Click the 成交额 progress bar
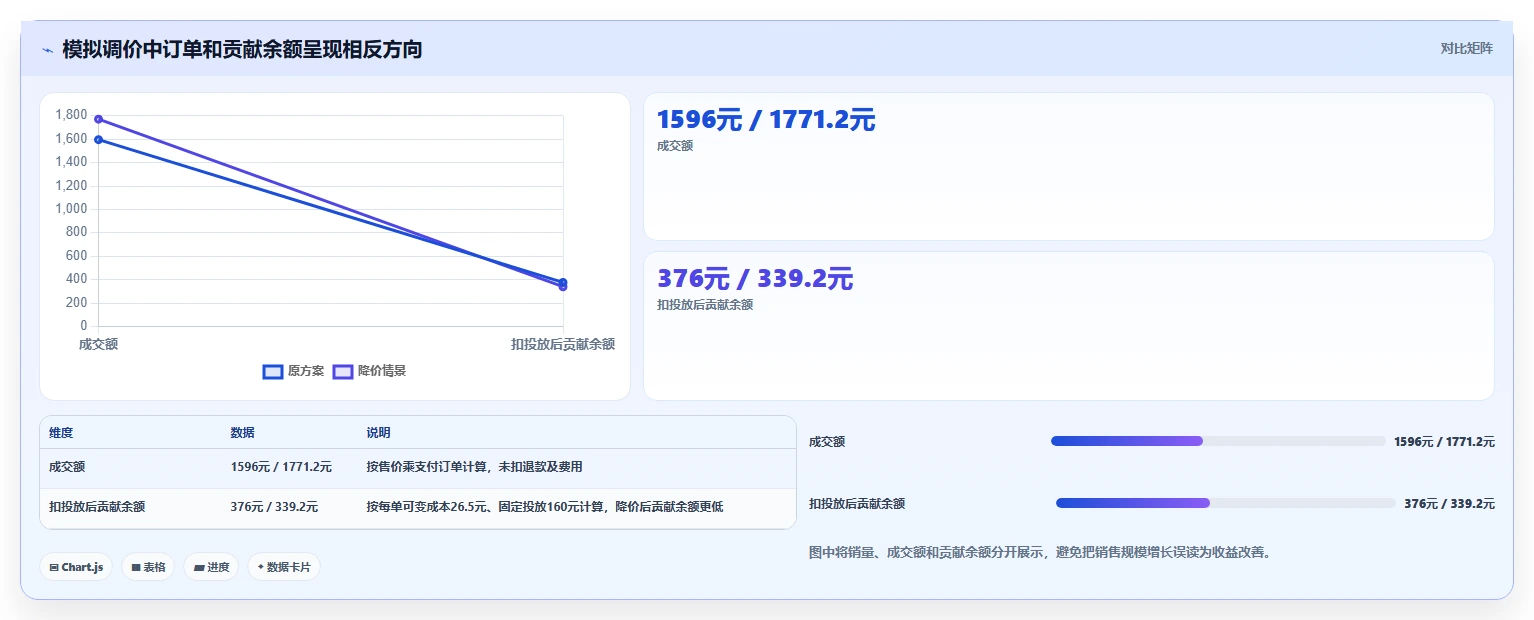This screenshot has height=620, width=1534. click(1218, 441)
